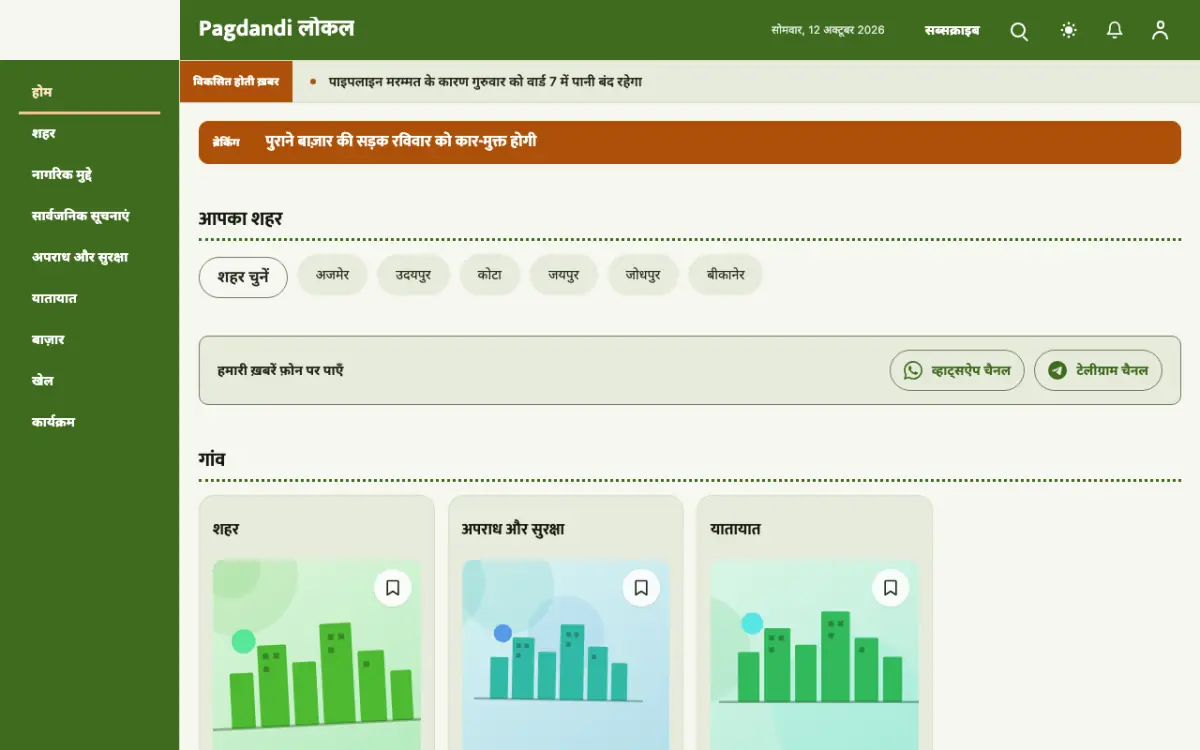The height and width of the screenshot is (750, 1200).
Task: Open the अपराध और सुरक्षा card thumbnail
Action: (x=565, y=654)
